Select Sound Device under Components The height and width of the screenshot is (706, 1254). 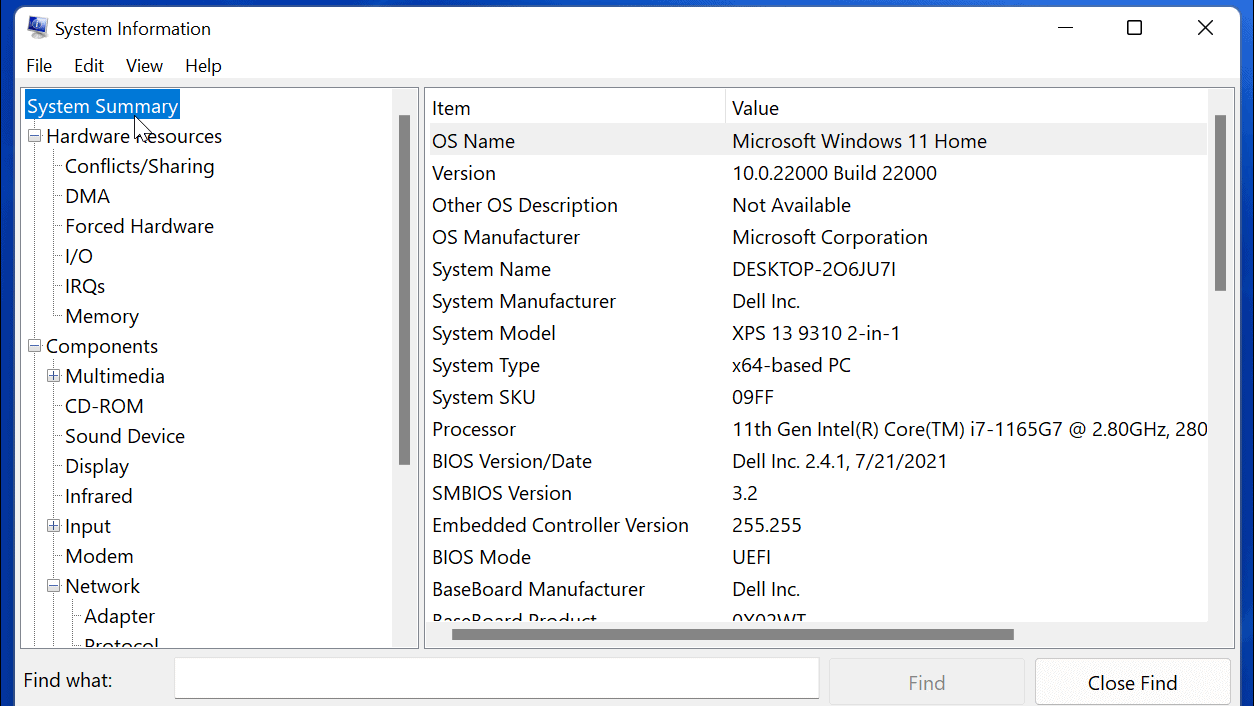pos(125,436)
